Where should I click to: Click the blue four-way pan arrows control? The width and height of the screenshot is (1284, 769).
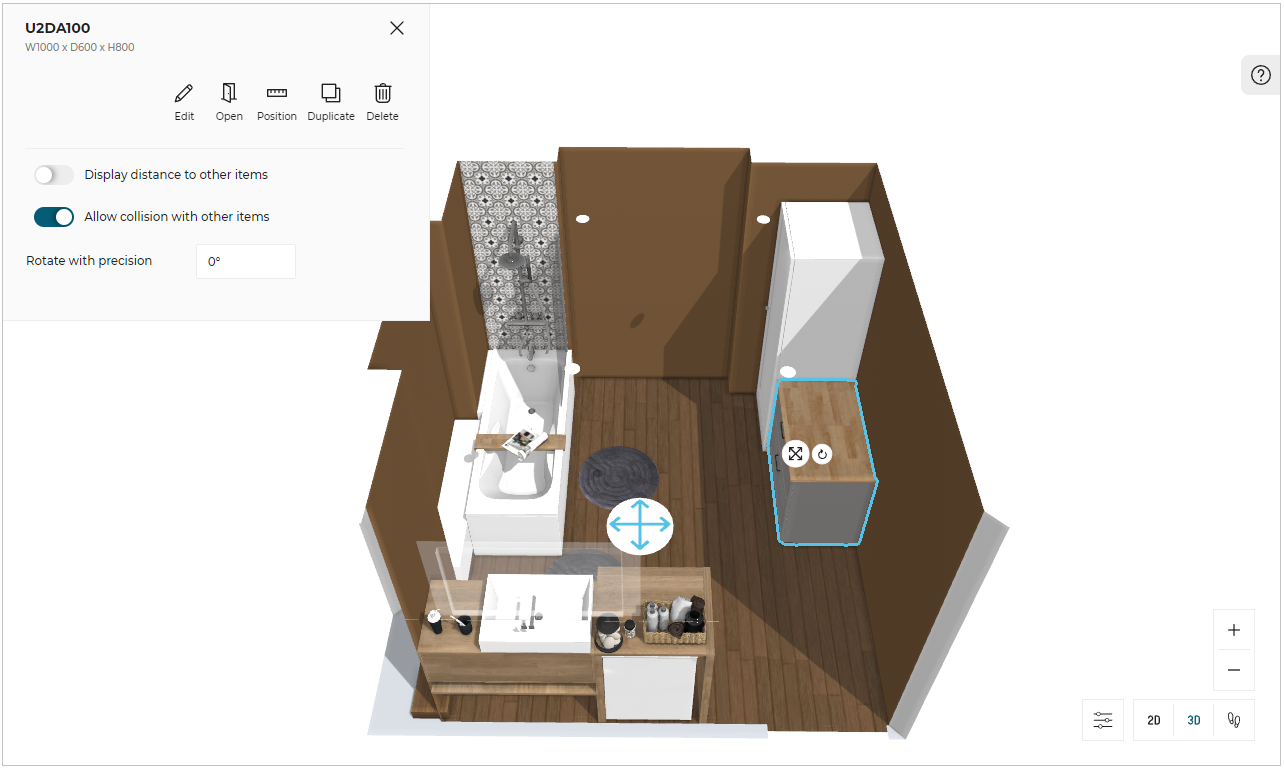[x=640, y=526]
